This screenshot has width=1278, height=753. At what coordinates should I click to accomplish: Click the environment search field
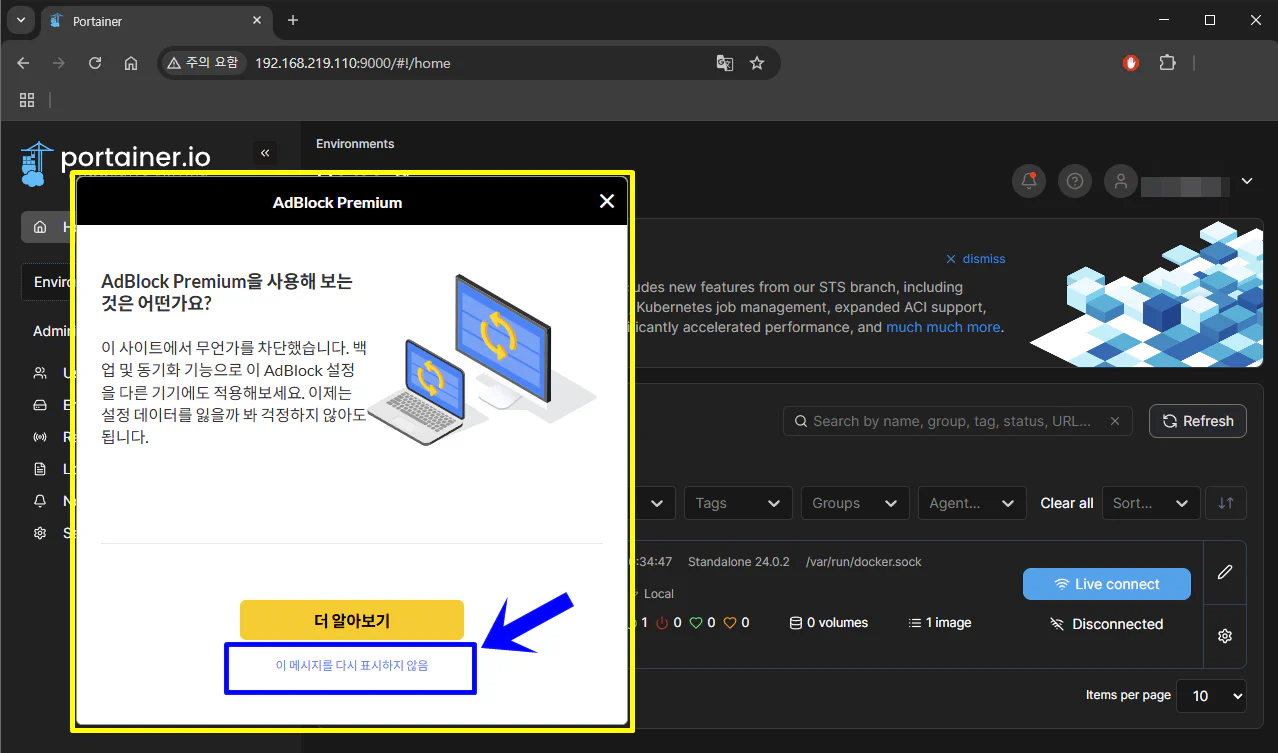click(x=957, y=421)
